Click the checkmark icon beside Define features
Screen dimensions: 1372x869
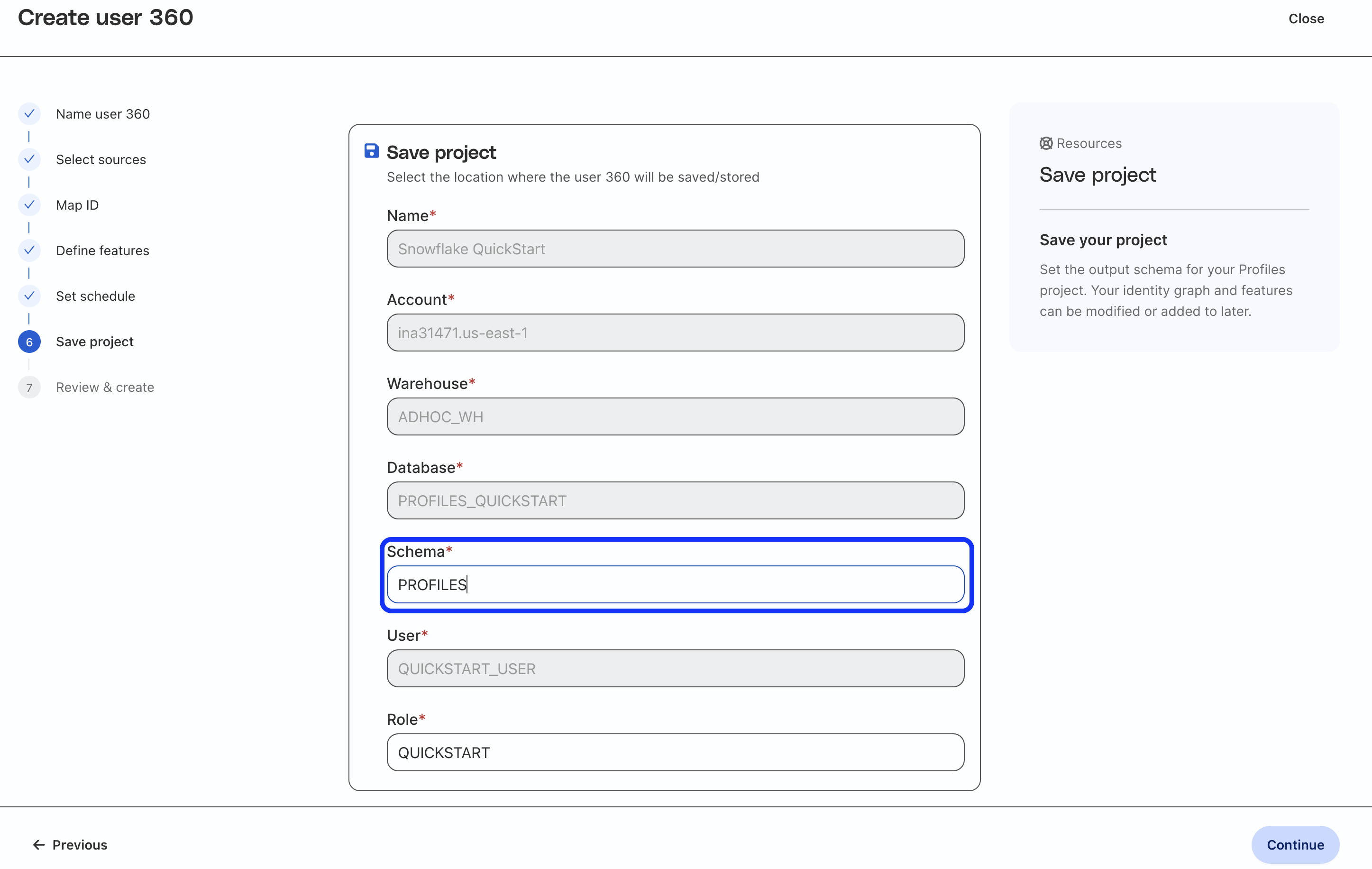pyautogui.click(x=29, y=251)
